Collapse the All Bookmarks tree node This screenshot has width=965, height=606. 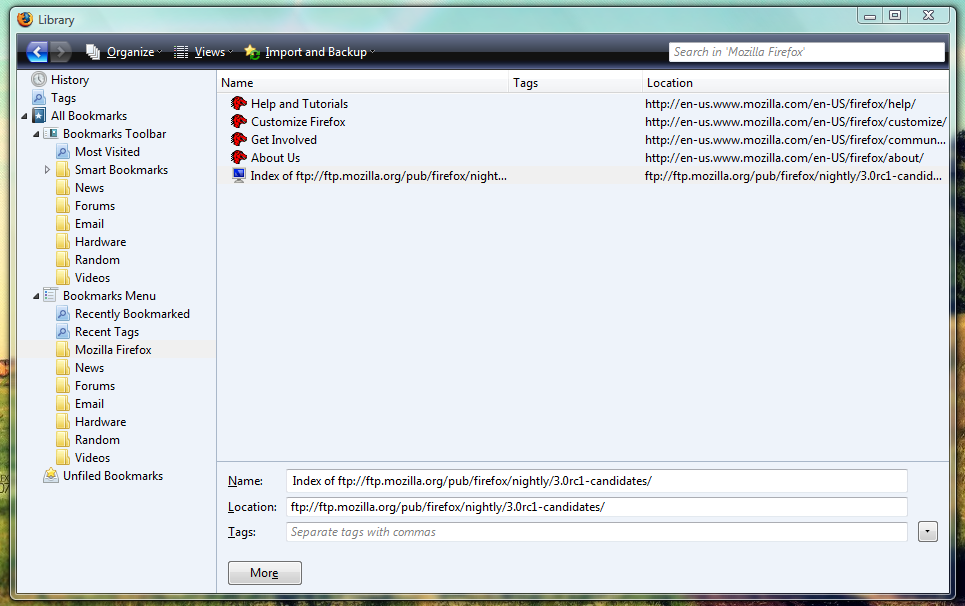(24, 116)
